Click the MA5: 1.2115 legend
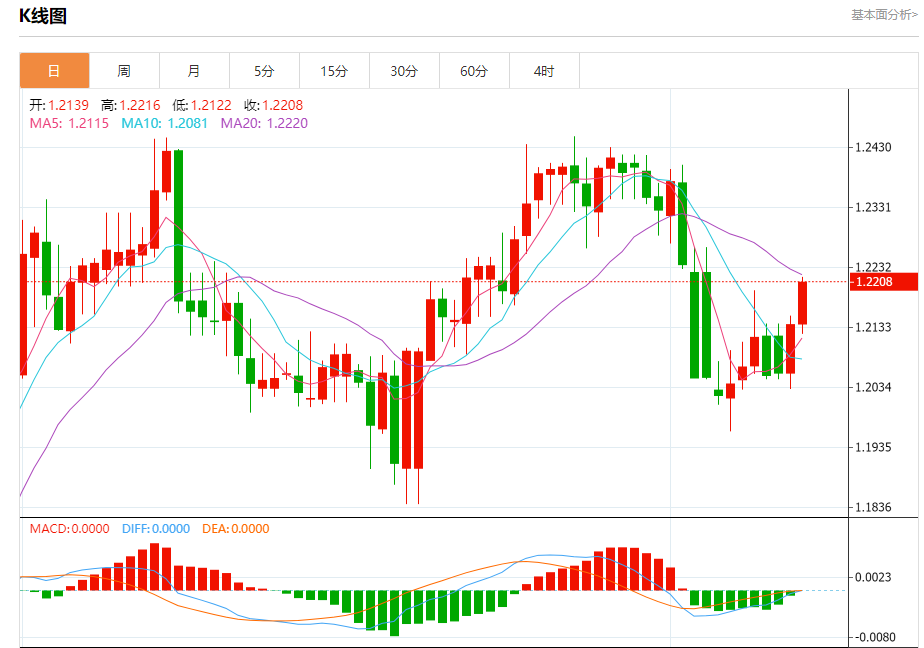The height and width of the screenshot is (648, 924). tap(70, 123)
